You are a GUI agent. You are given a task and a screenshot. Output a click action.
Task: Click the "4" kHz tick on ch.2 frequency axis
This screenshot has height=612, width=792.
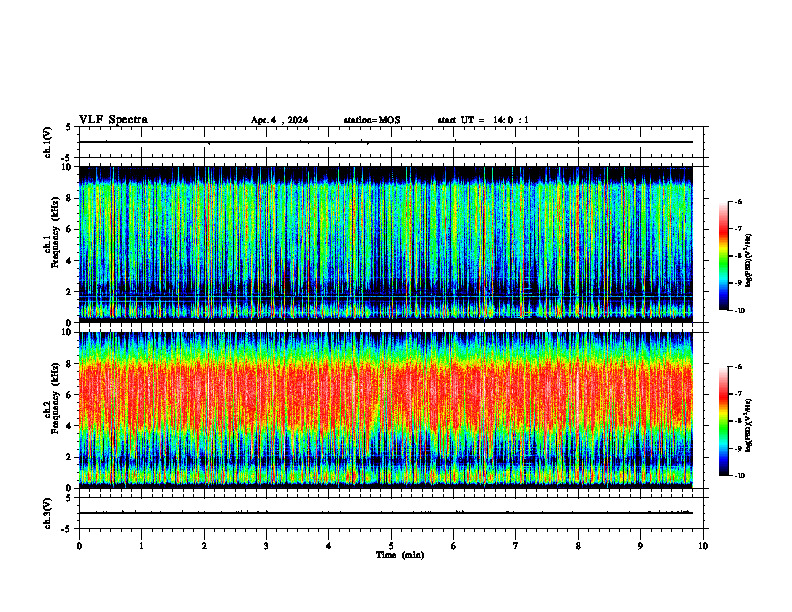tap(70, 426)
